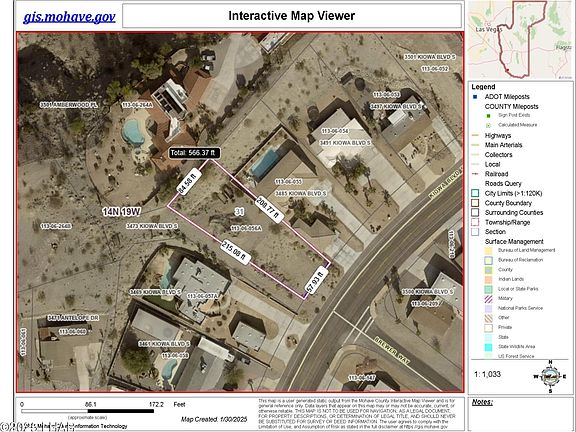The width and height of the screenshot is (576, 432).
Task: Click parcel label 113-06-264A
Action: pyautogui.click(x=137, y=105)
